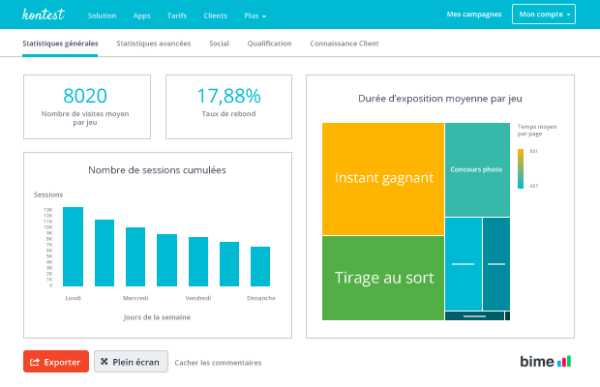Click the Nombre de sessions cumulées title
This screenshot has height=387, width=600.
pyautogui.click(x=157, y=170)
